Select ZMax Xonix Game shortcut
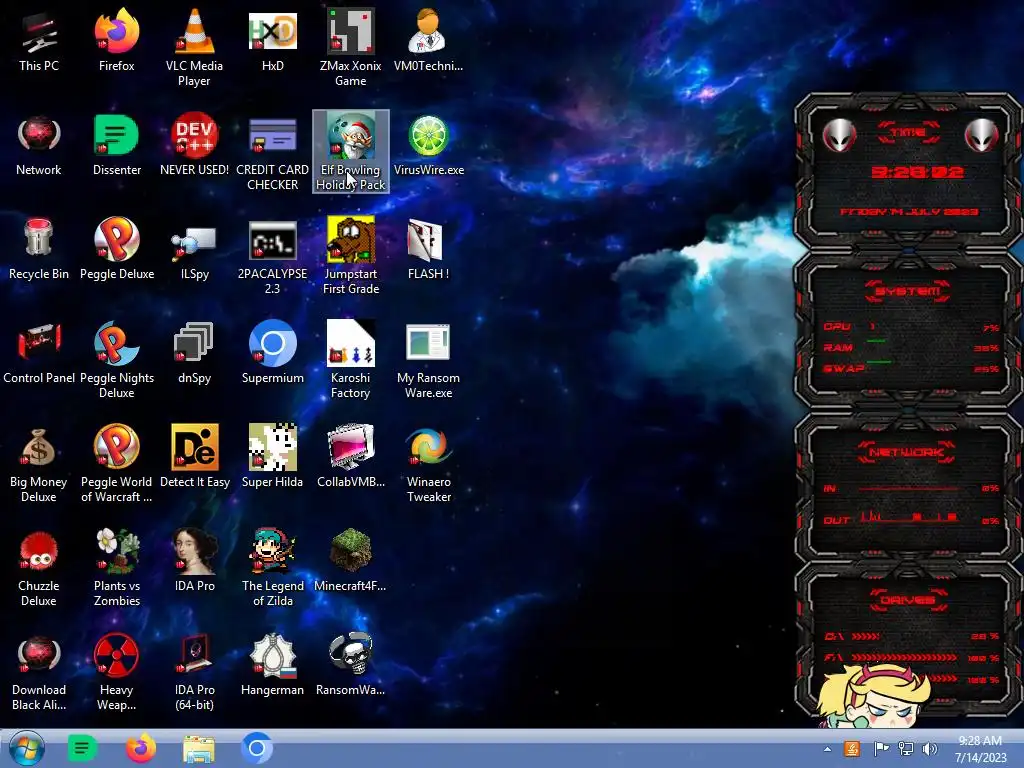Viewport: 1024px width, 768px height. pos(351,48)
